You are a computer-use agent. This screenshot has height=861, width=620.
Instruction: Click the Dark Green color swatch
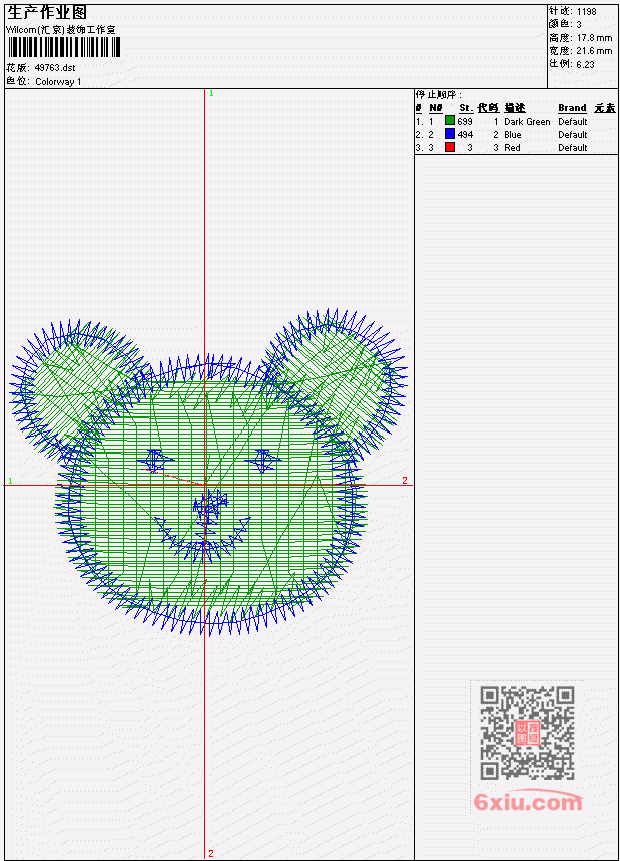tap(450, 121)
